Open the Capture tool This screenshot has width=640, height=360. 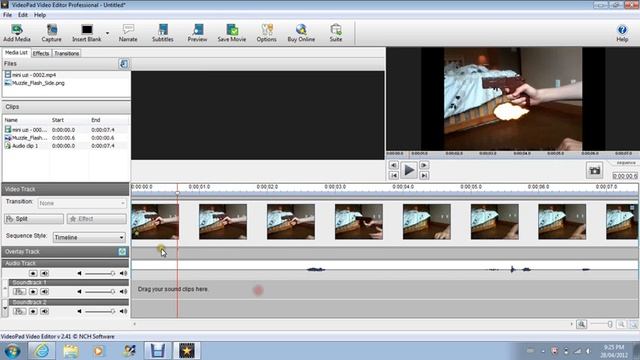click(x=51, y=33)
